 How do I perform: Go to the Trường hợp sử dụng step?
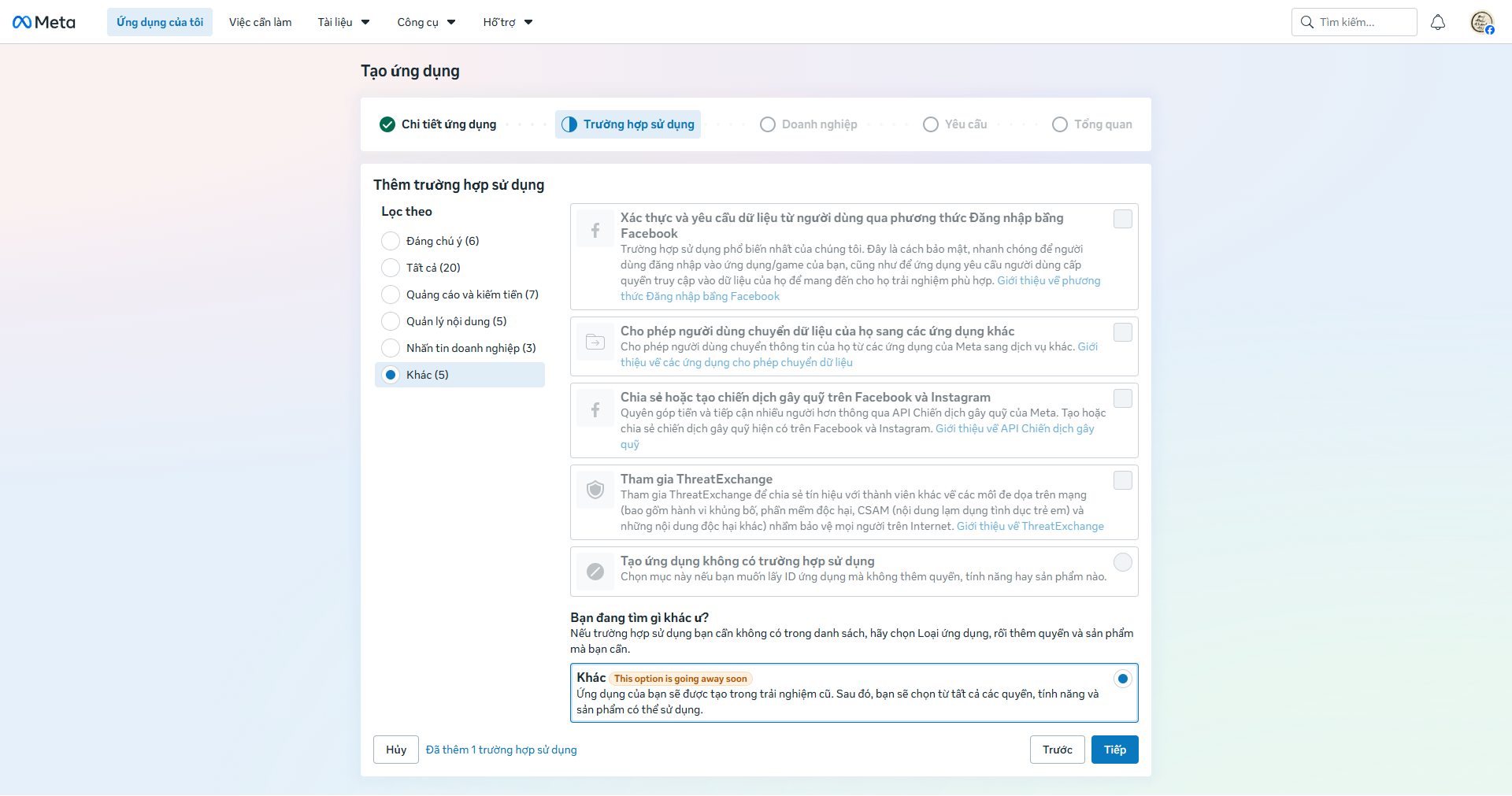click(x=628, y=124)
